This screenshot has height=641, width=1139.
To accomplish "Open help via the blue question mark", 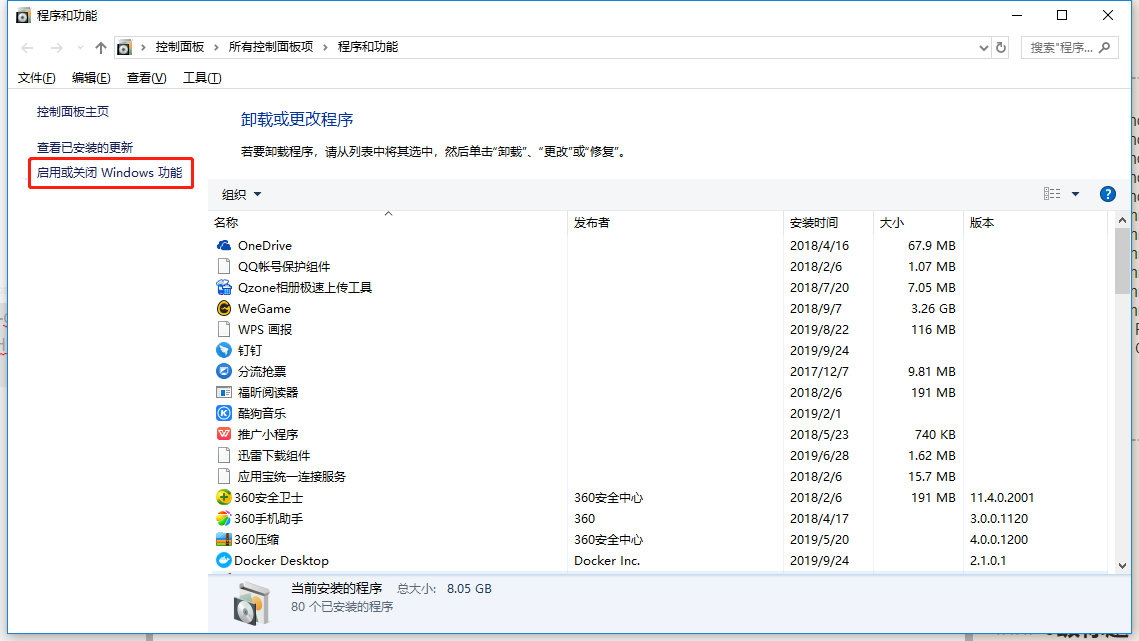I will tap(1107, 193).
